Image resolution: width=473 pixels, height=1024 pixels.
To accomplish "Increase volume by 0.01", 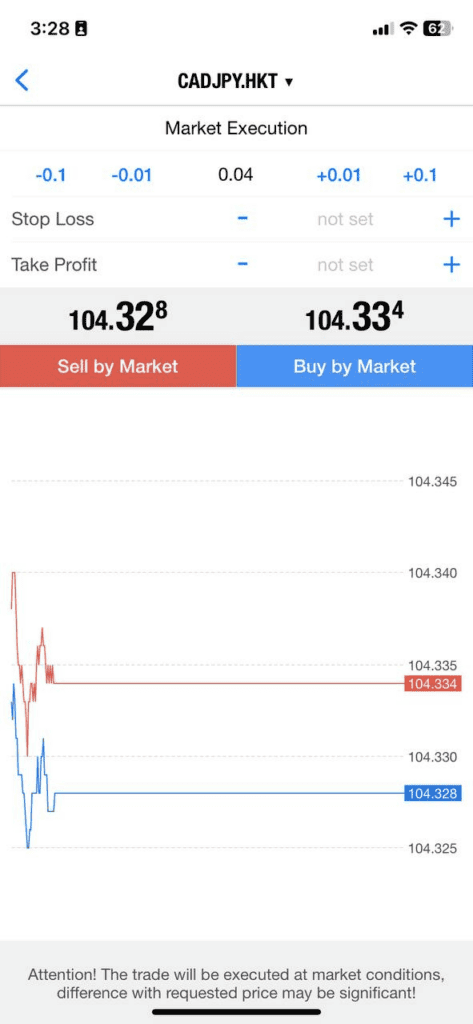I will tap(338, 175).
